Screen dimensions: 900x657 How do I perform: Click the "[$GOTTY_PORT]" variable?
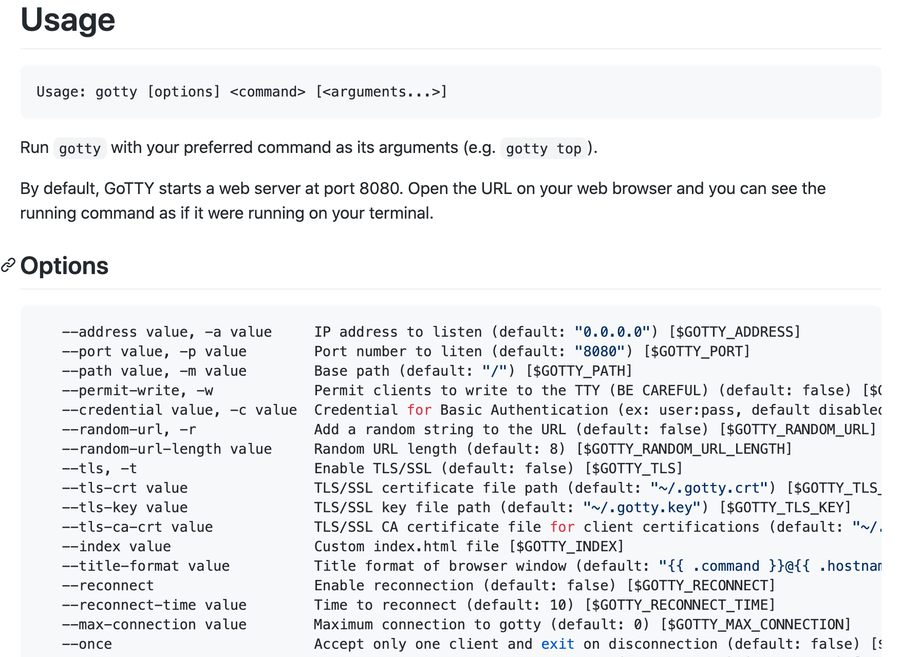696,351
